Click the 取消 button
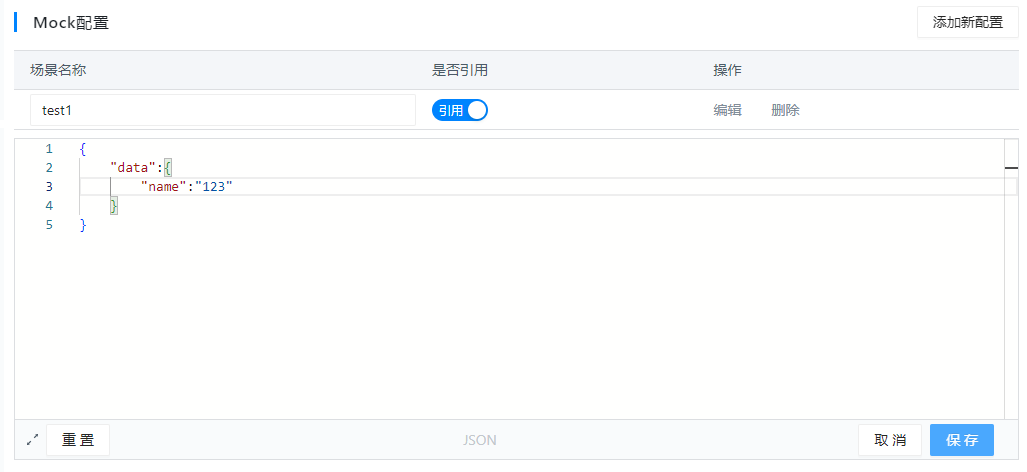The image size is (1027, 472). pyautogui.click(x=890, y=440)
